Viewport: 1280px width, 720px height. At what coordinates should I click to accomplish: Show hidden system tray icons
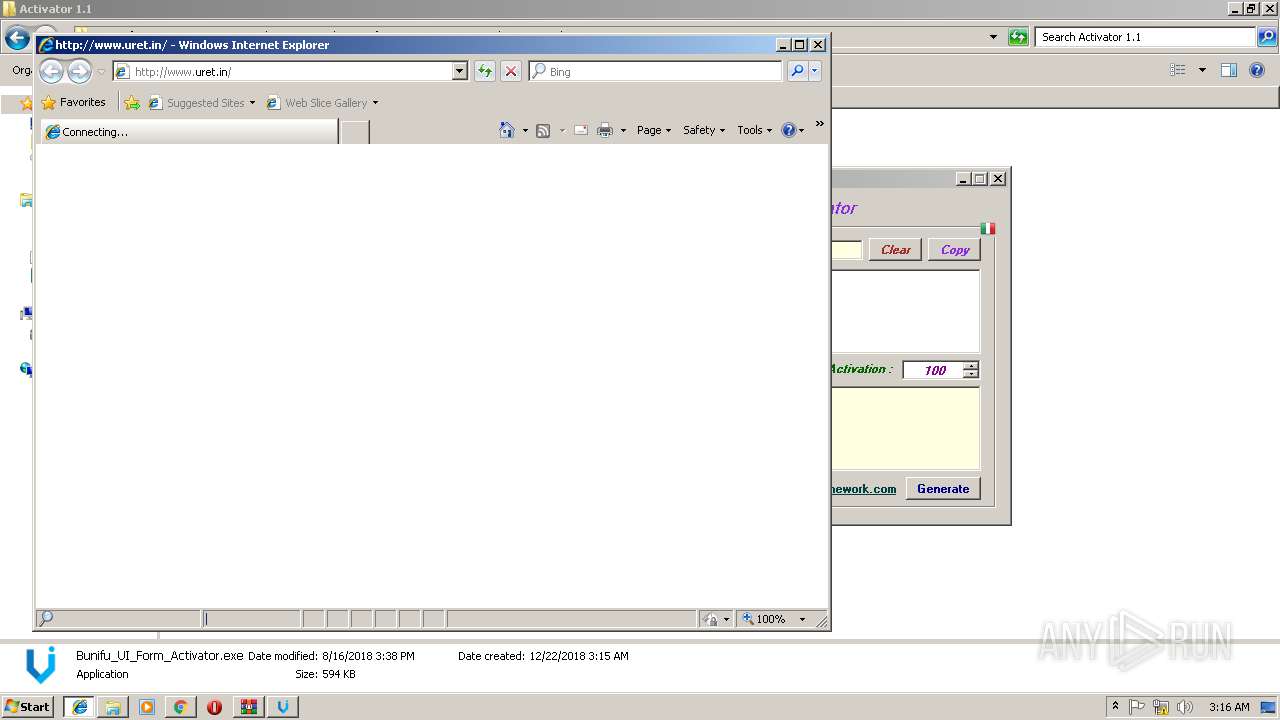pyautogui.click(x=1115, y=707)
